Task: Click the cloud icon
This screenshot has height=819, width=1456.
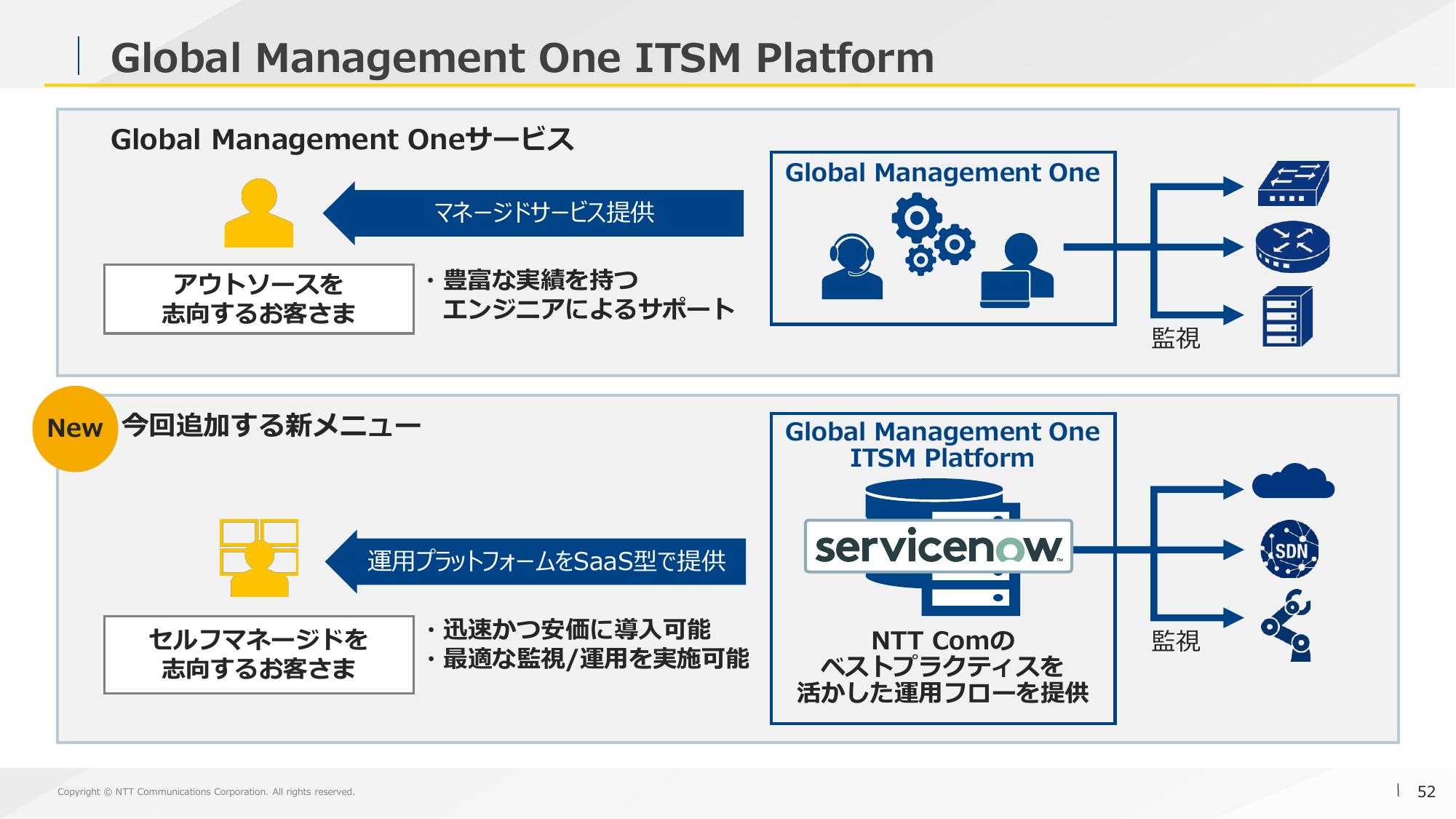Action: point(1293,480)
